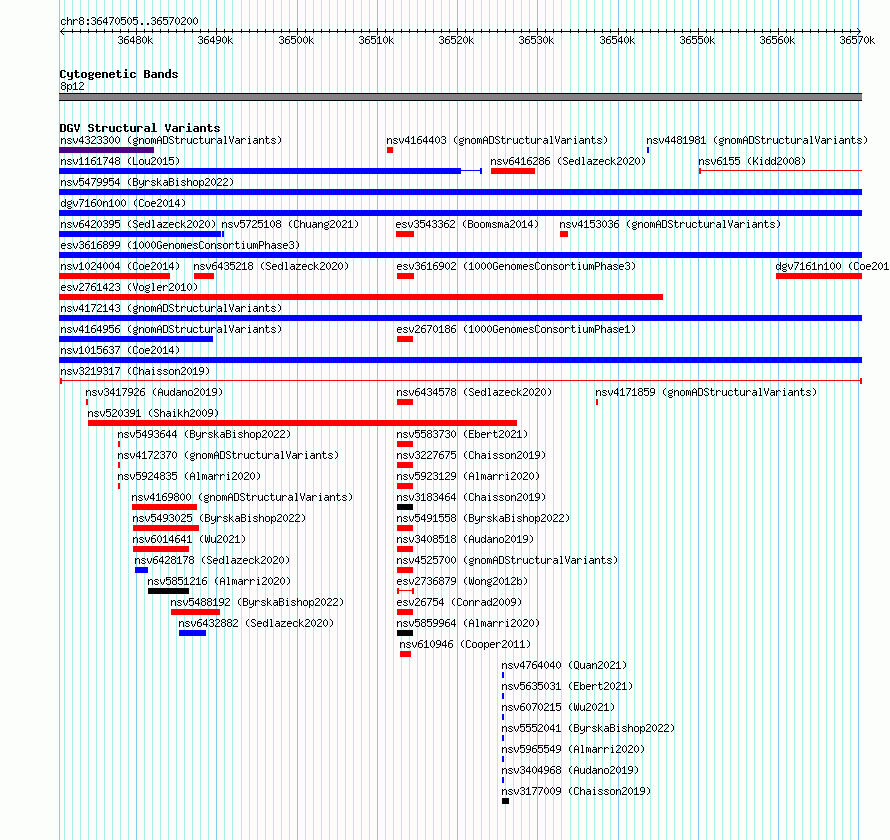Select nsv1015637 (Coe2014) label

(120, 350)
